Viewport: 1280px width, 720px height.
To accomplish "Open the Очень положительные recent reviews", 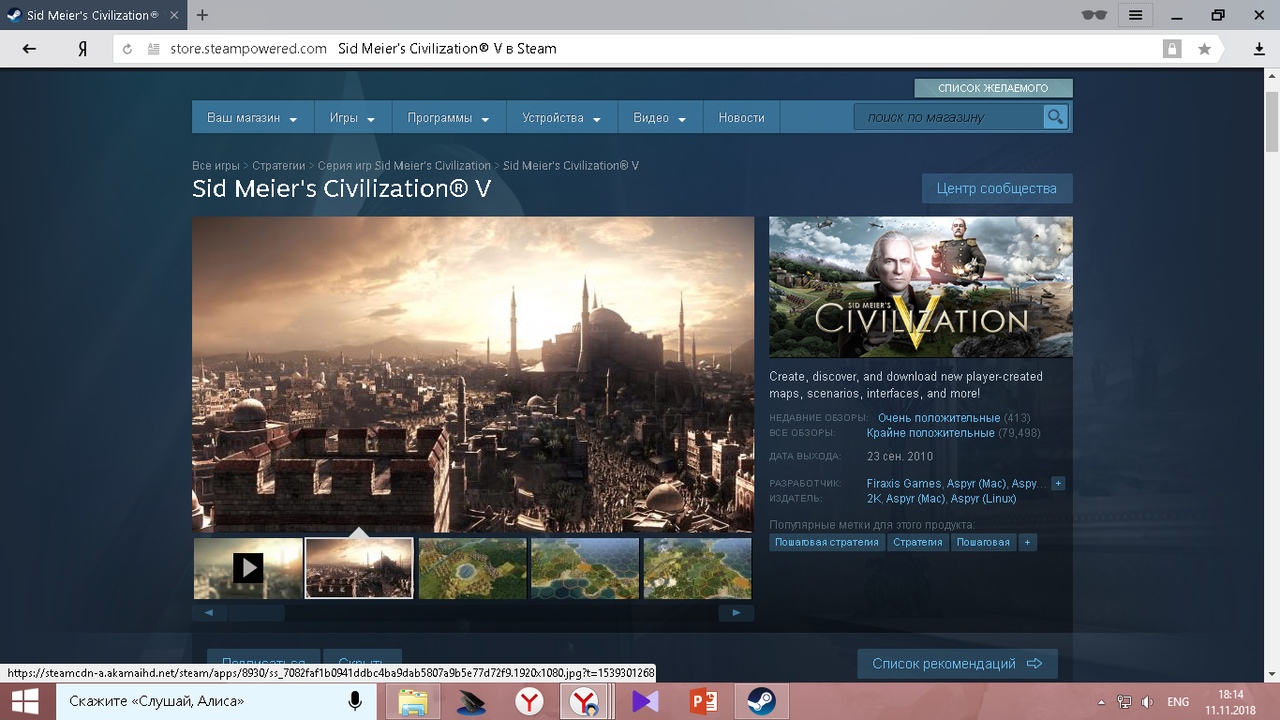I will click(939, 418).
